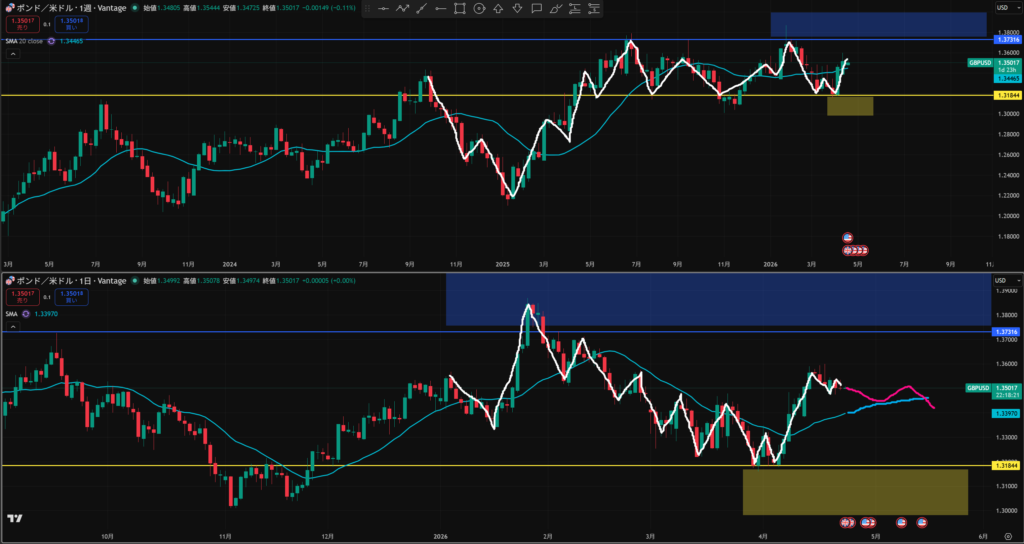Click the red sell button on weekly chart

(22, 22)
